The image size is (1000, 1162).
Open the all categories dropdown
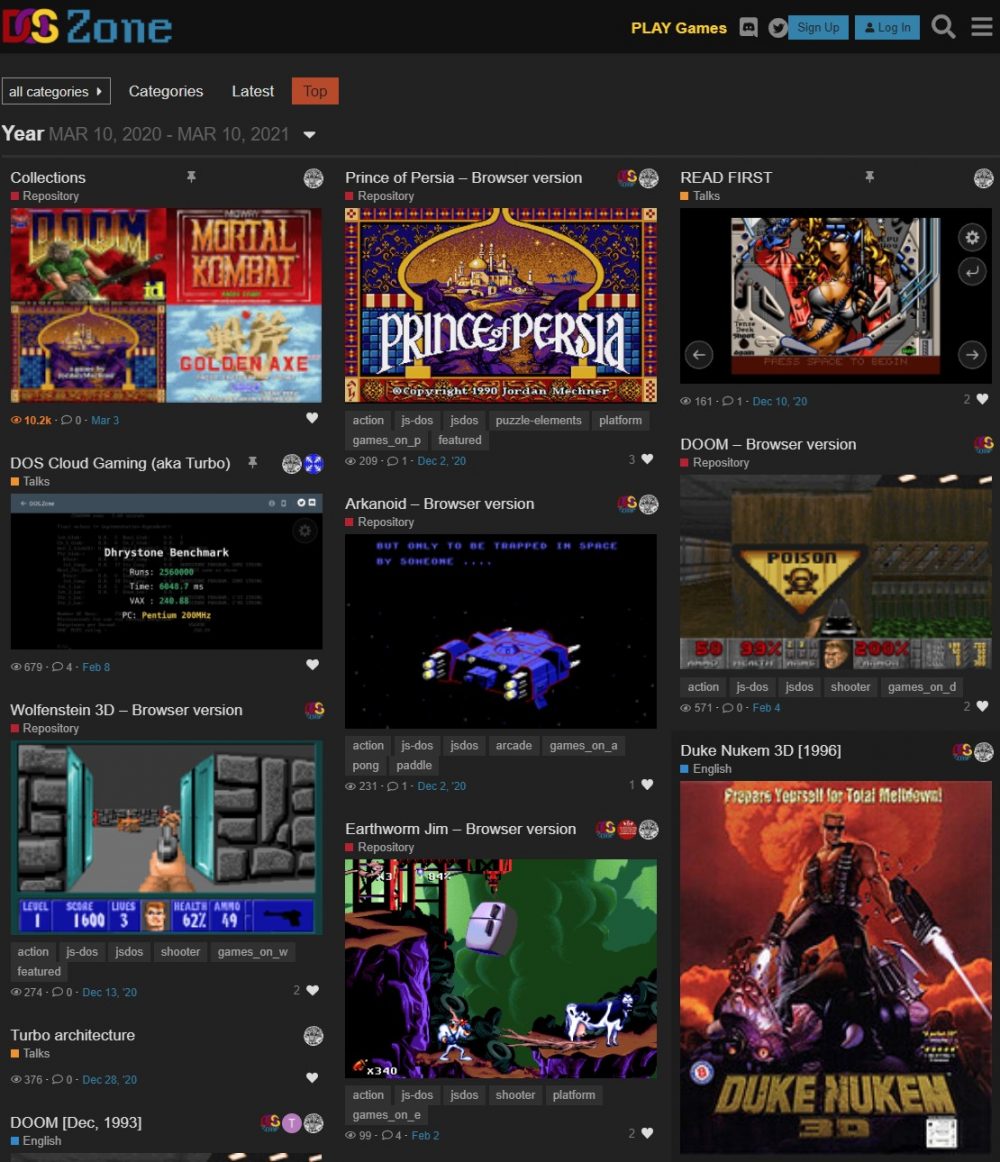point(56,91)
